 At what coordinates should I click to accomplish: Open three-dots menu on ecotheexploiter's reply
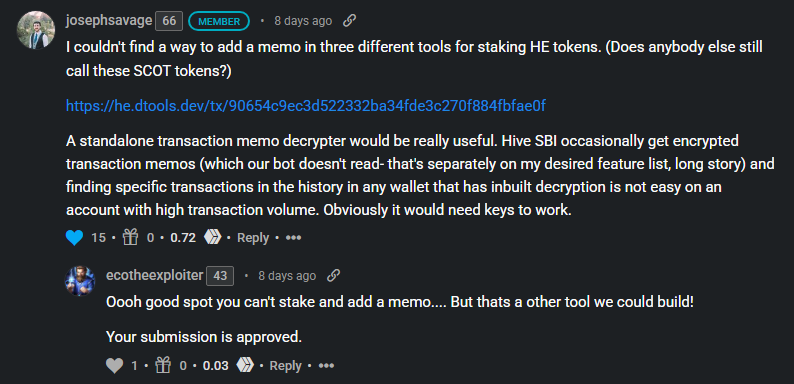(326, 365)
